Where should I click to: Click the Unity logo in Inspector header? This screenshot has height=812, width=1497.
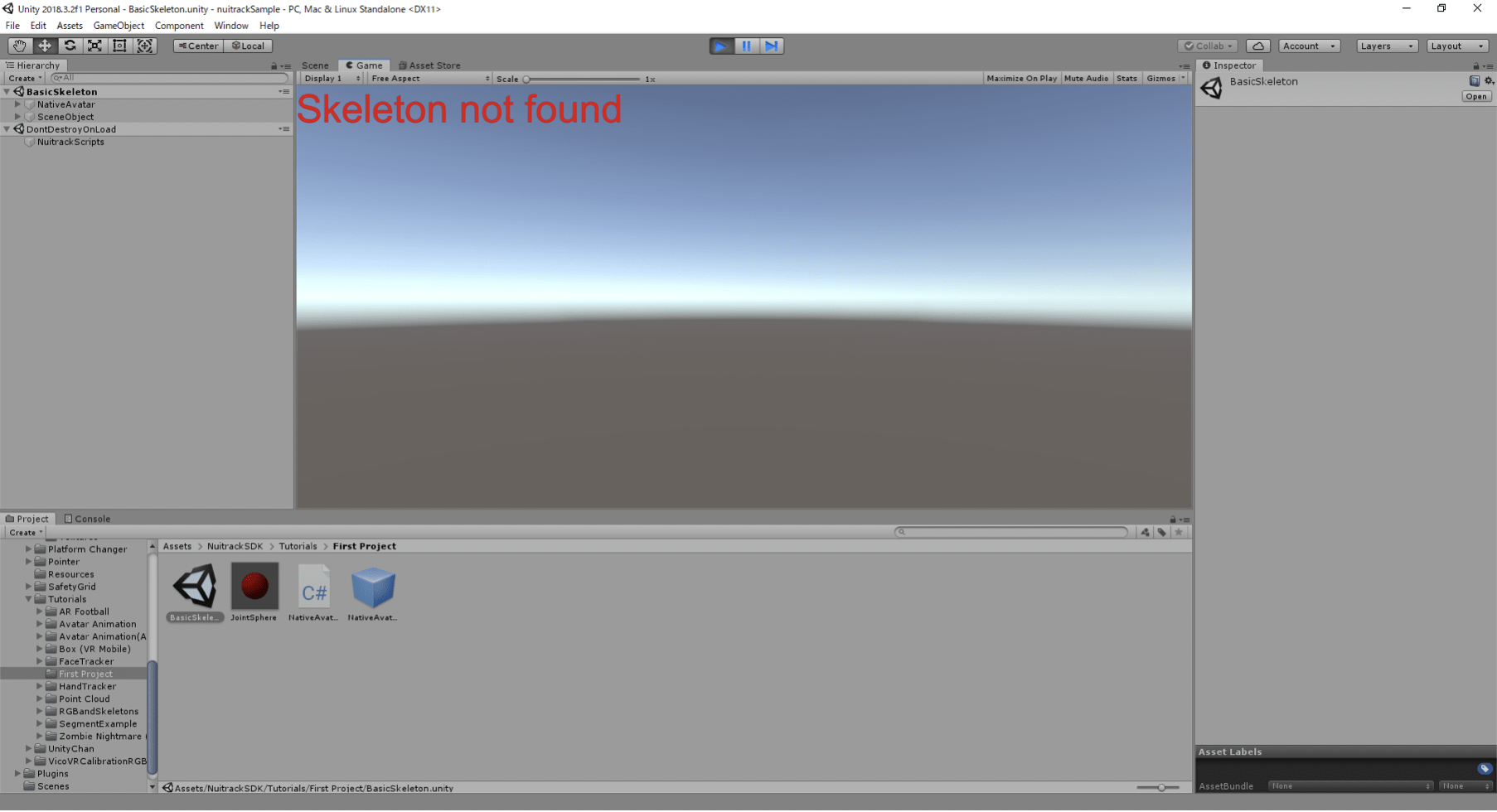(x=1212, y=88)
